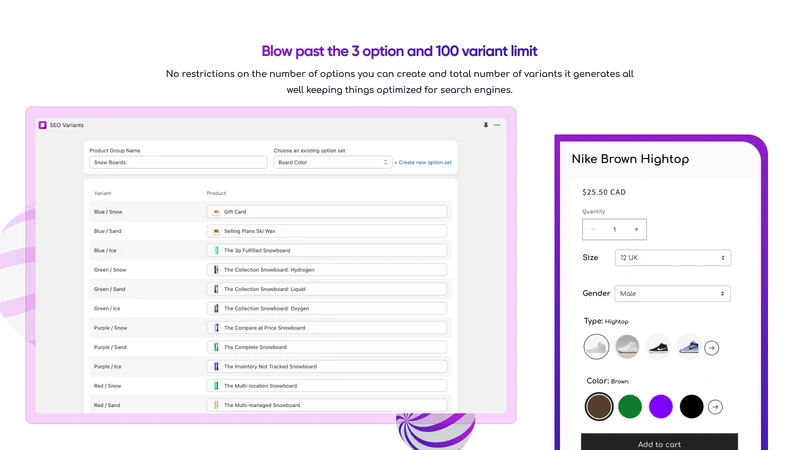Pin the SEO Variants app
This screenshot has height=450, width=800.
486,125
